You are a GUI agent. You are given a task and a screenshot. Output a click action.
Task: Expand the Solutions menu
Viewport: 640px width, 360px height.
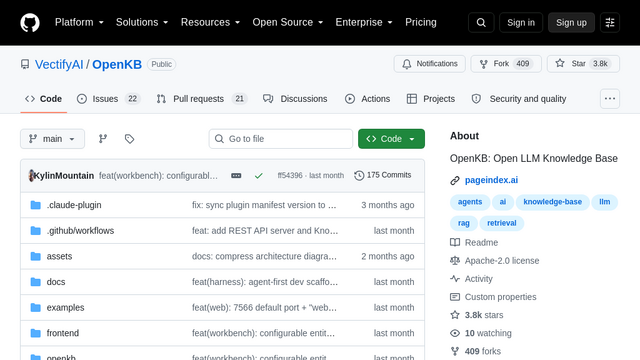coord(142,22)
